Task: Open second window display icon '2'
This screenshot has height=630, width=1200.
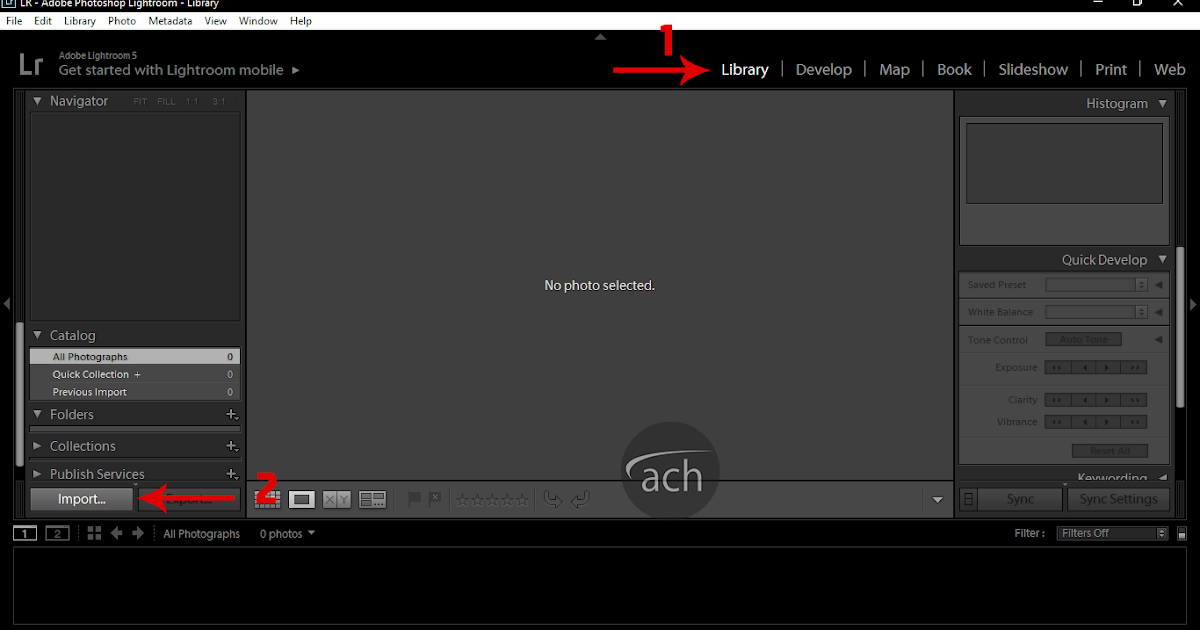Action: point(57,533)
